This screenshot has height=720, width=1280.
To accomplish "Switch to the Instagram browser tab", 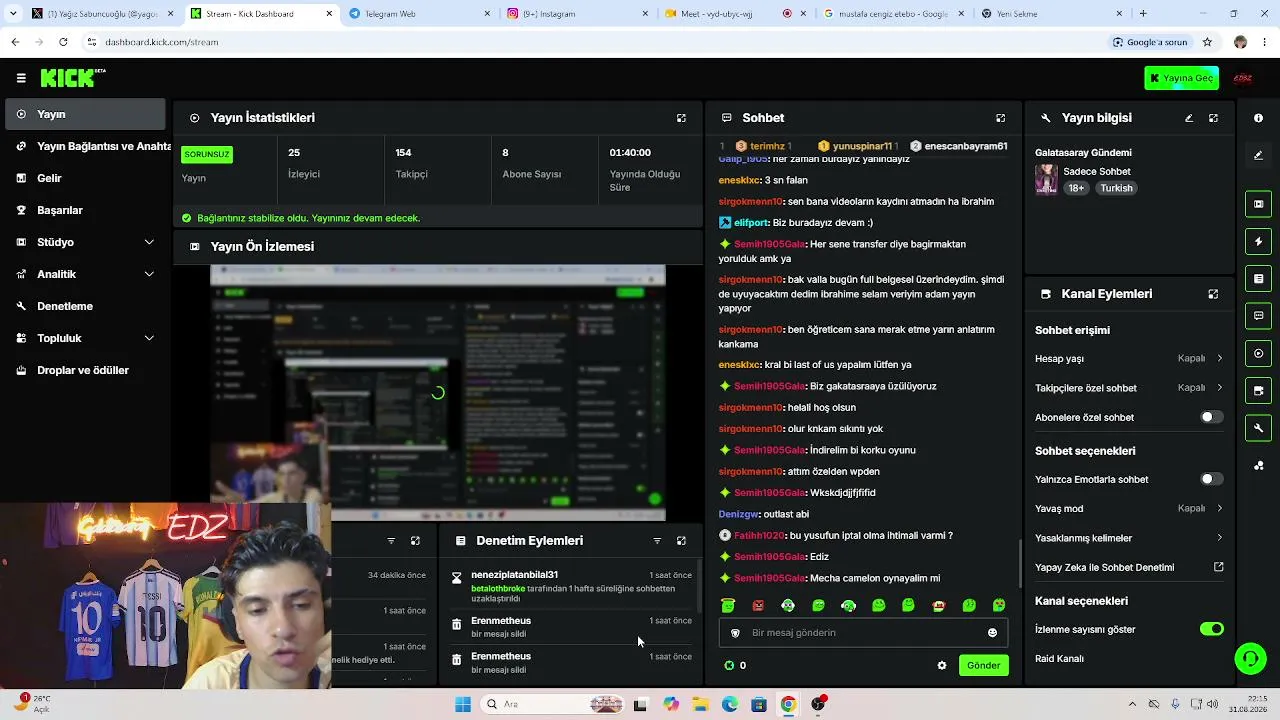I will click(577, 14).
